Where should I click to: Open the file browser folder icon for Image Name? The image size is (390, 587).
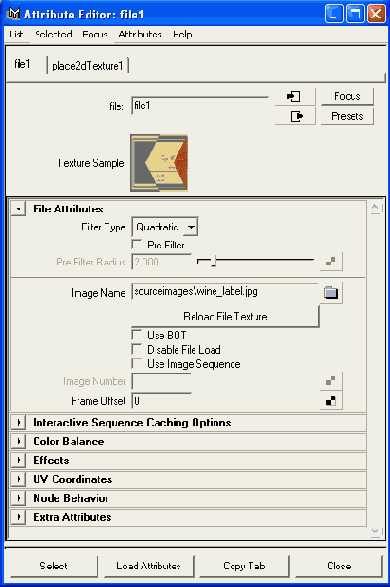click(331, 292)
